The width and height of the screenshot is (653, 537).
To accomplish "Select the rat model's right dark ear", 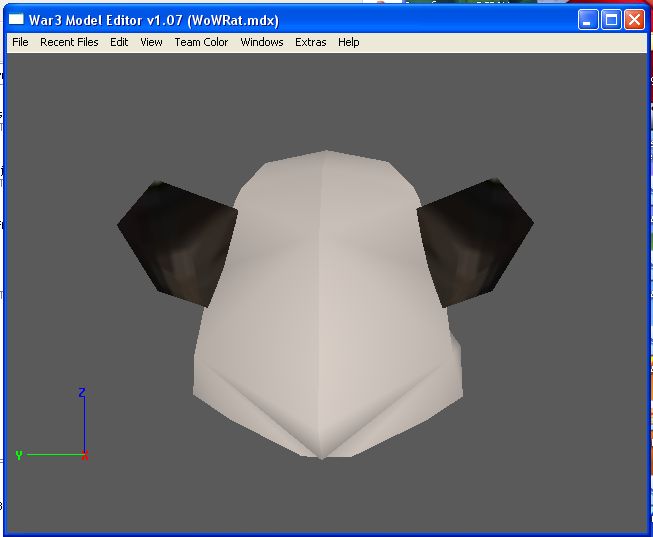I will (x=475, y=242).
